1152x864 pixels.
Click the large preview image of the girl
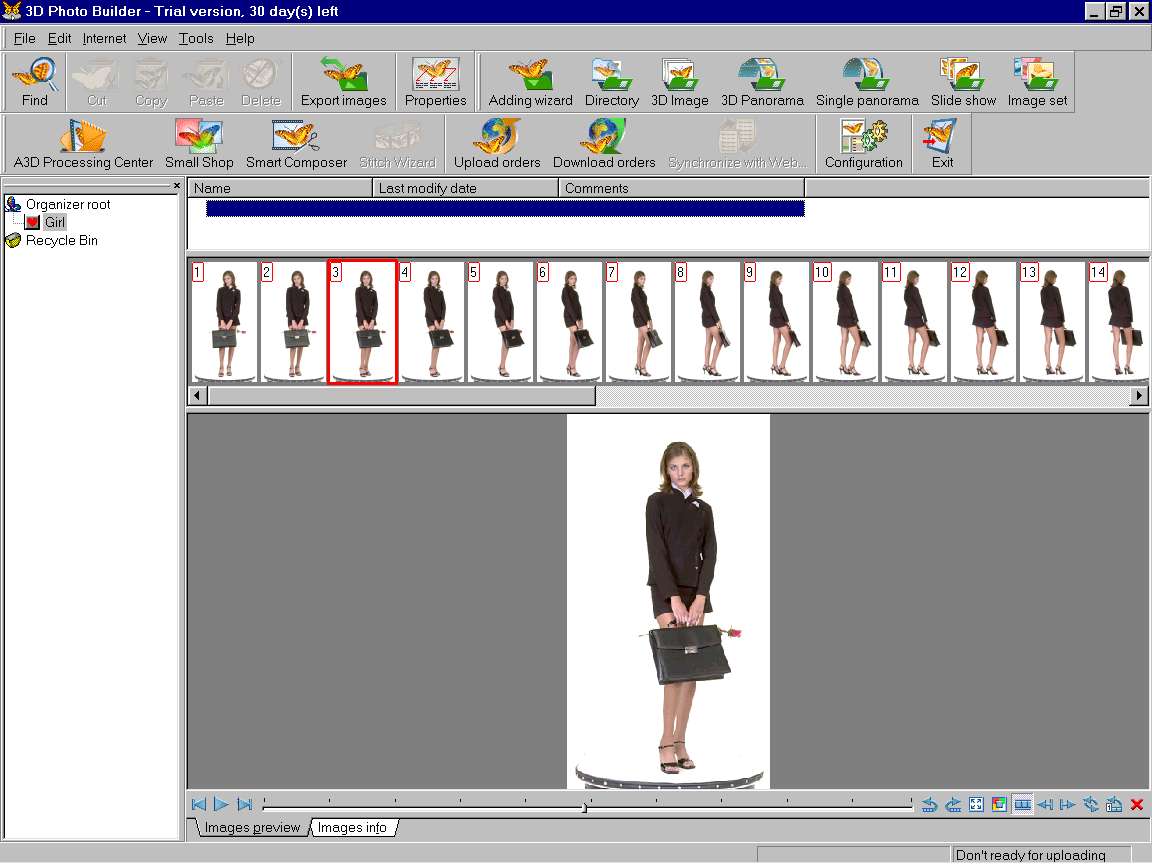click(669, 601)
